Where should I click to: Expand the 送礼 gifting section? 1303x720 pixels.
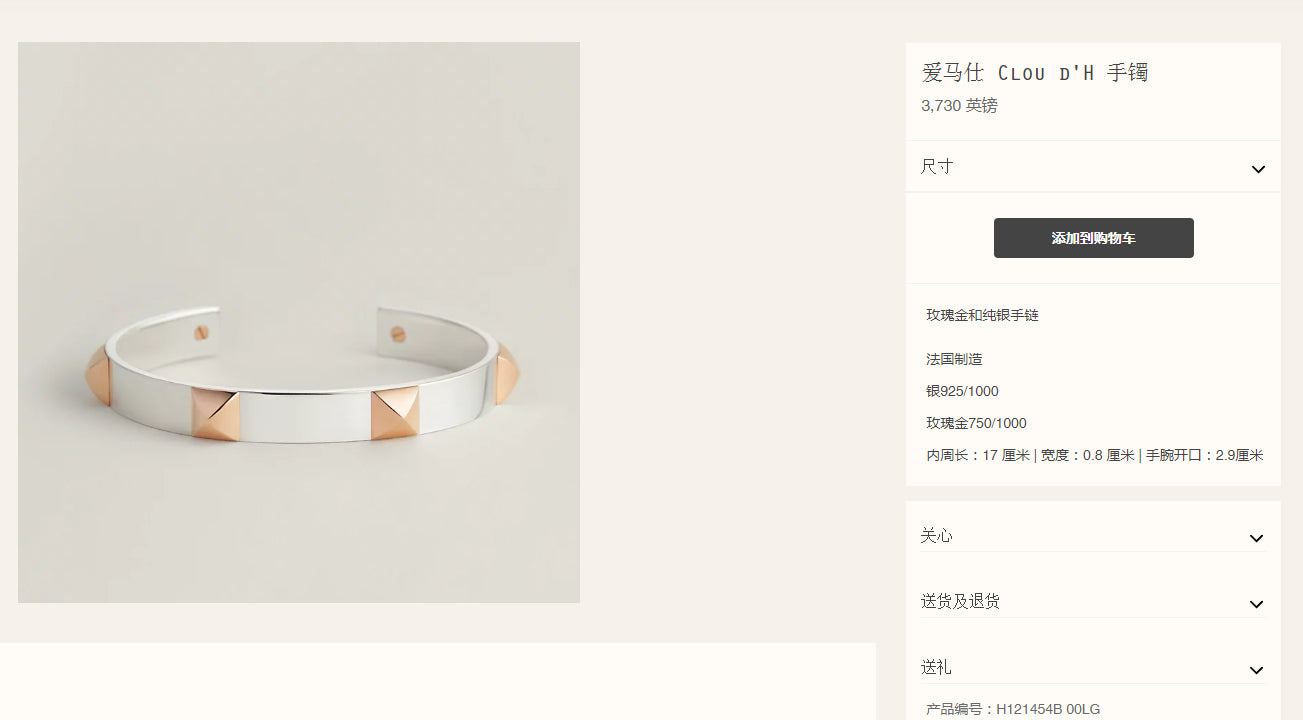tap(1093, 667)
